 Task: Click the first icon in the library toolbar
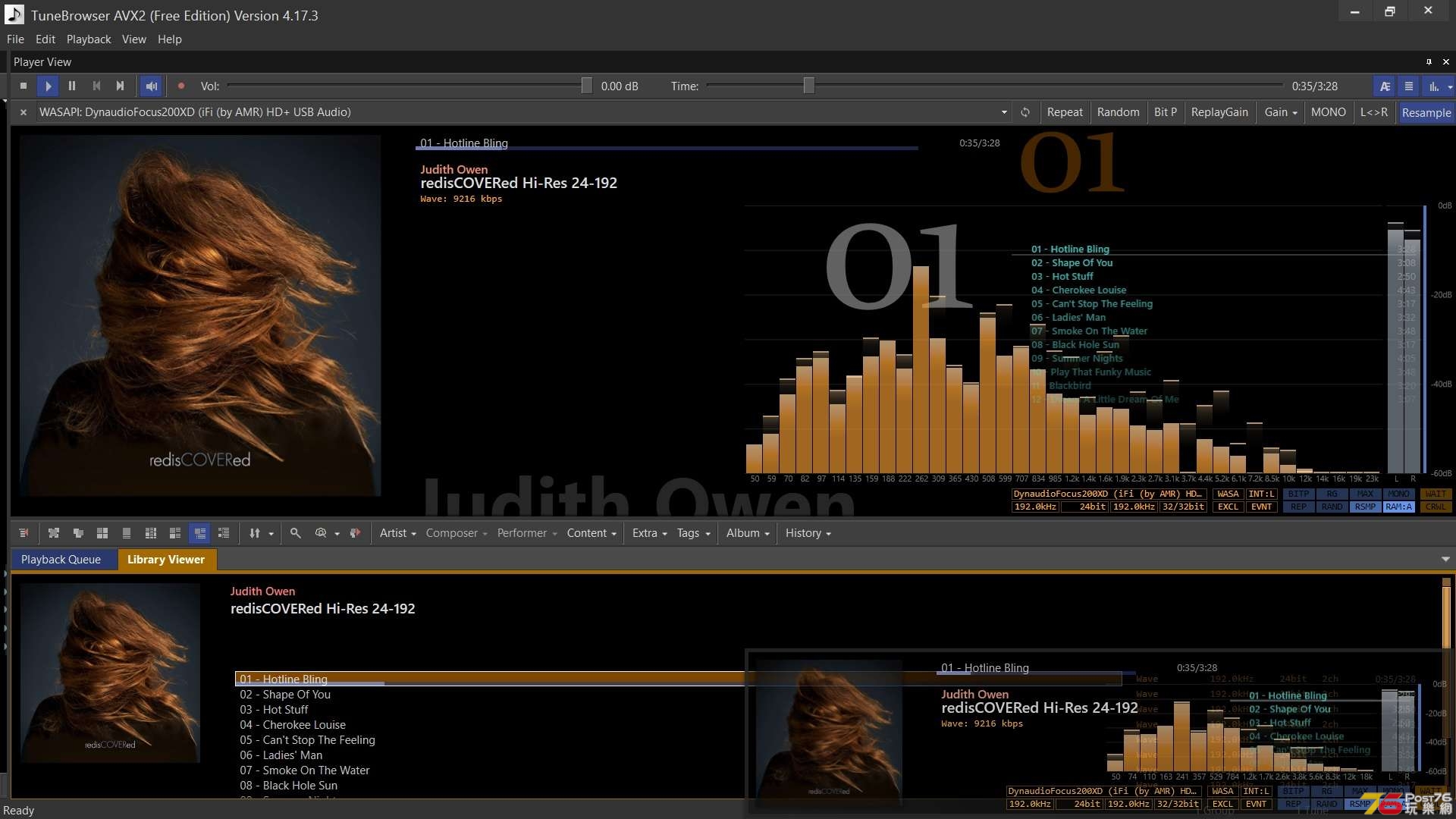[24, 533]
